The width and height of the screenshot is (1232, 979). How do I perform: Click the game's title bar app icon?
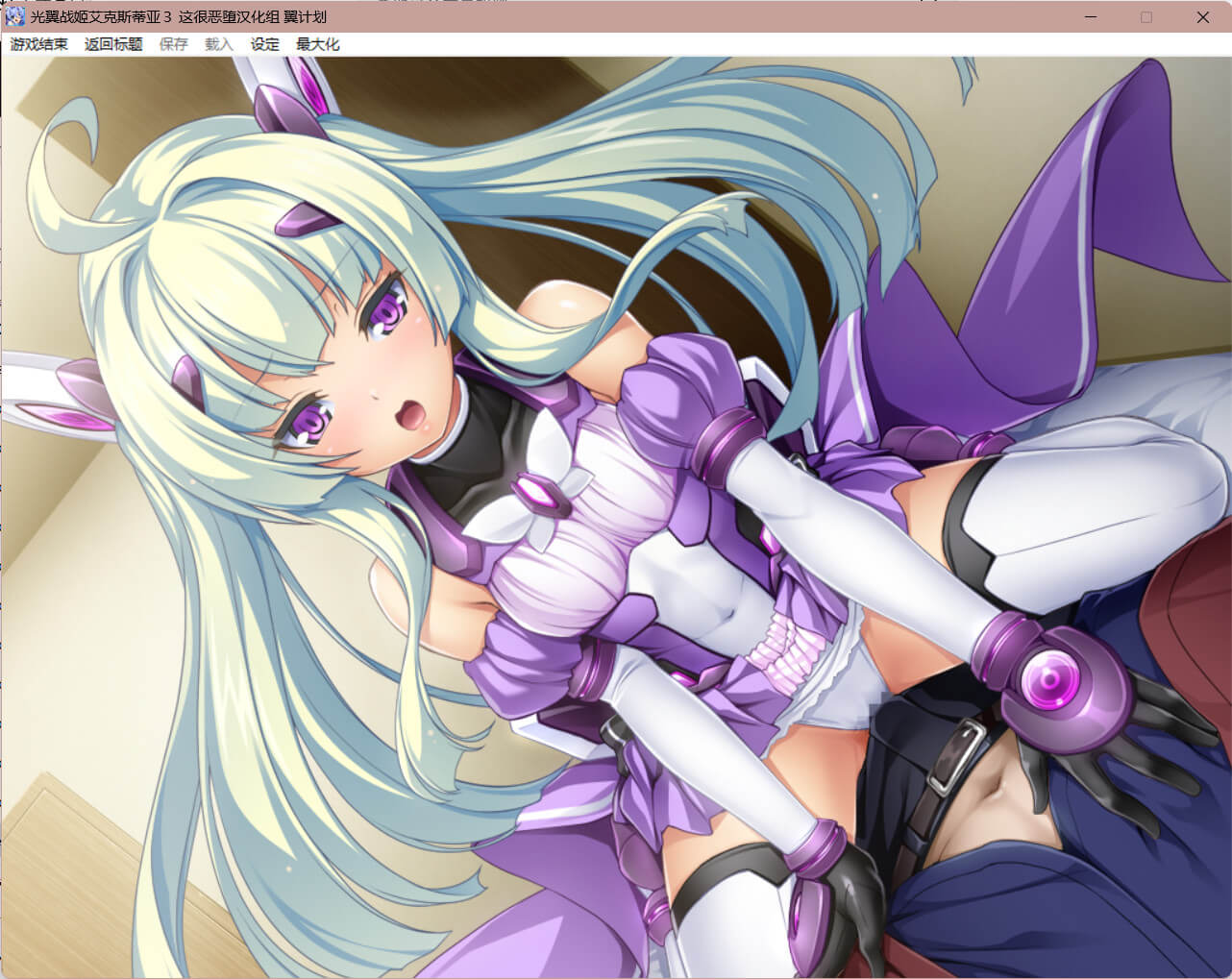[15, 17]
